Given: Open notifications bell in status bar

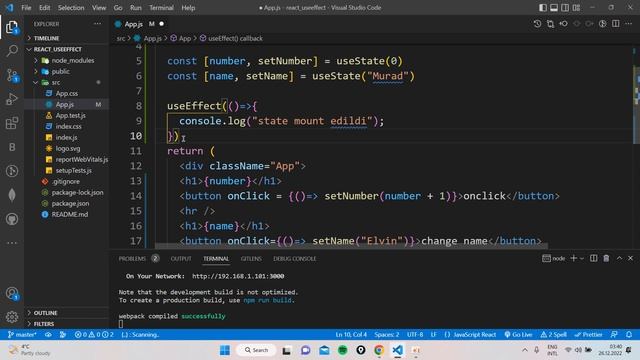Looking at the screenshot, I should [x=629, y=335].
